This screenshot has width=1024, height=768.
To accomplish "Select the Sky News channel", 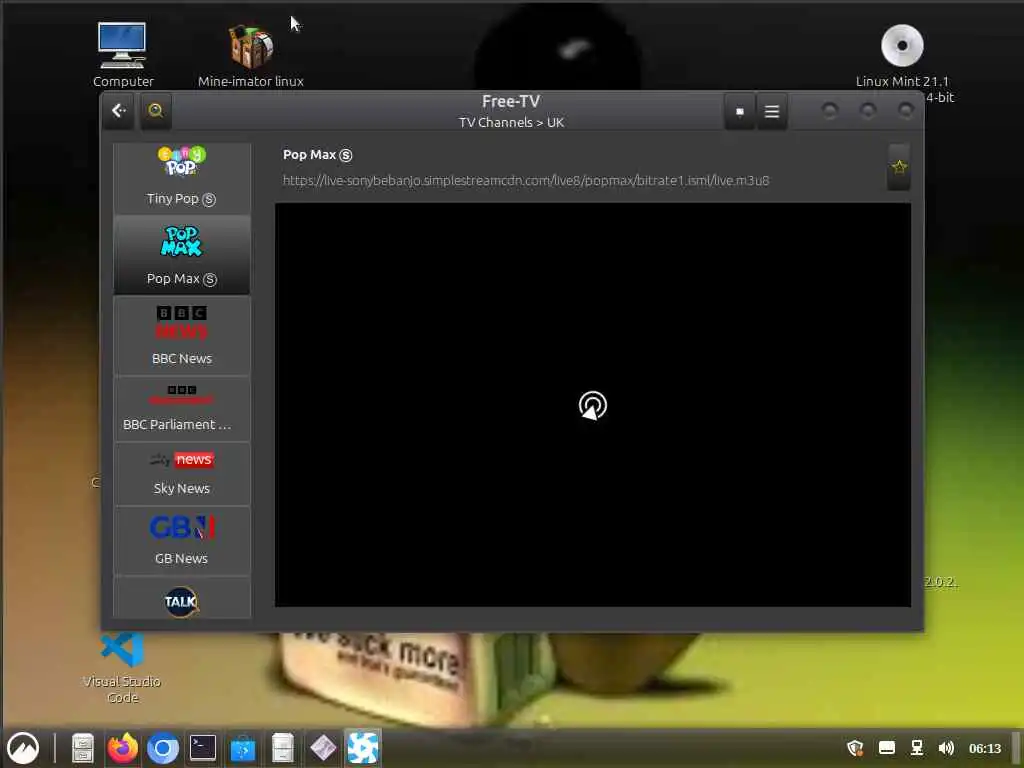I will (182, 474).
